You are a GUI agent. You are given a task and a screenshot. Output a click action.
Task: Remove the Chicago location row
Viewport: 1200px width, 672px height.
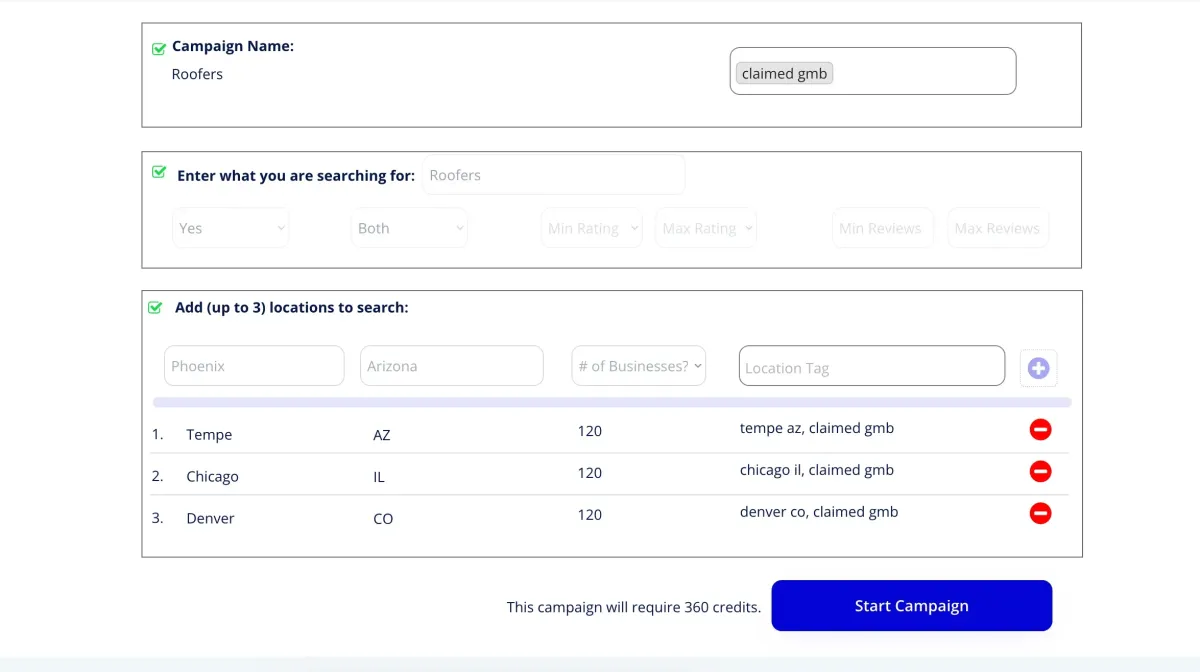[x=1040, y=471]
